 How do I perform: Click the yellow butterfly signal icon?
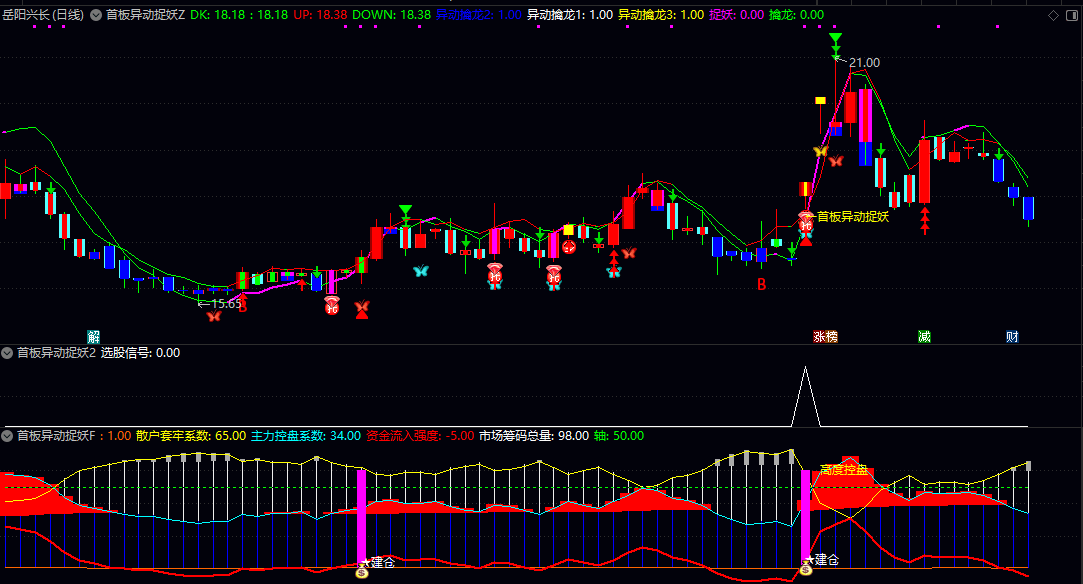pos(820,151)
